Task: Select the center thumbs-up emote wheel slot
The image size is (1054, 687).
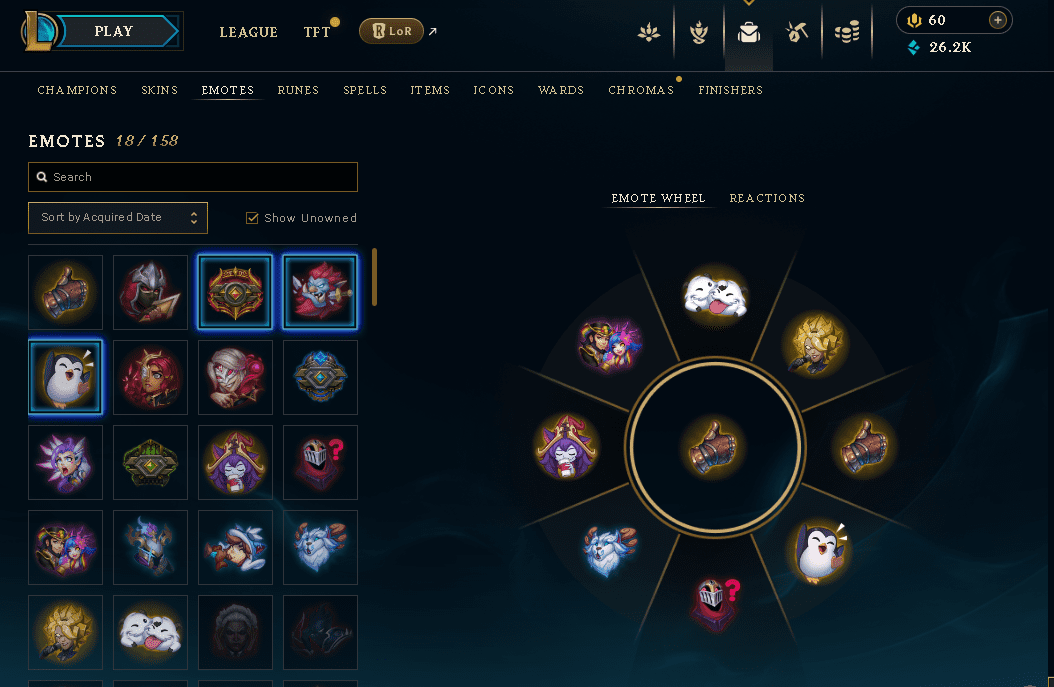Action: tap(715, 447)
